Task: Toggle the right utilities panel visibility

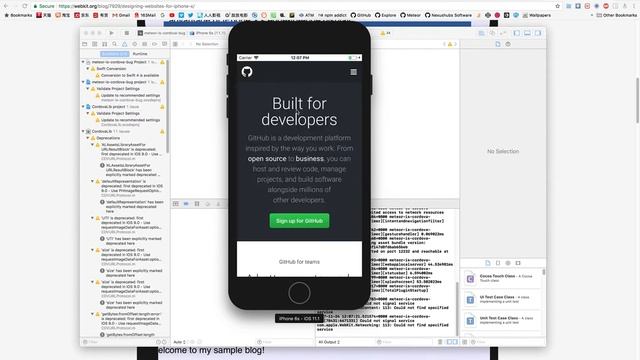Action: click(x=538, y=33)
